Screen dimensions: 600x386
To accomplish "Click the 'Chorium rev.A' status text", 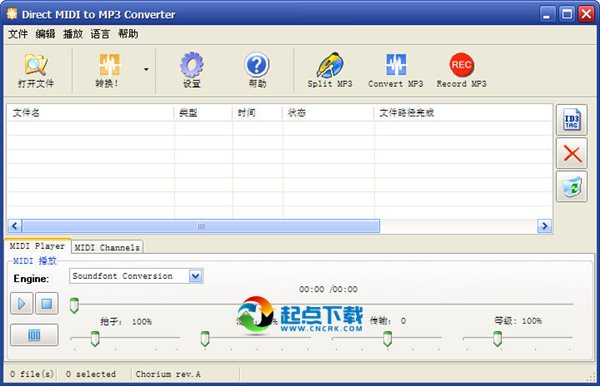I will (x=168, y=374).
